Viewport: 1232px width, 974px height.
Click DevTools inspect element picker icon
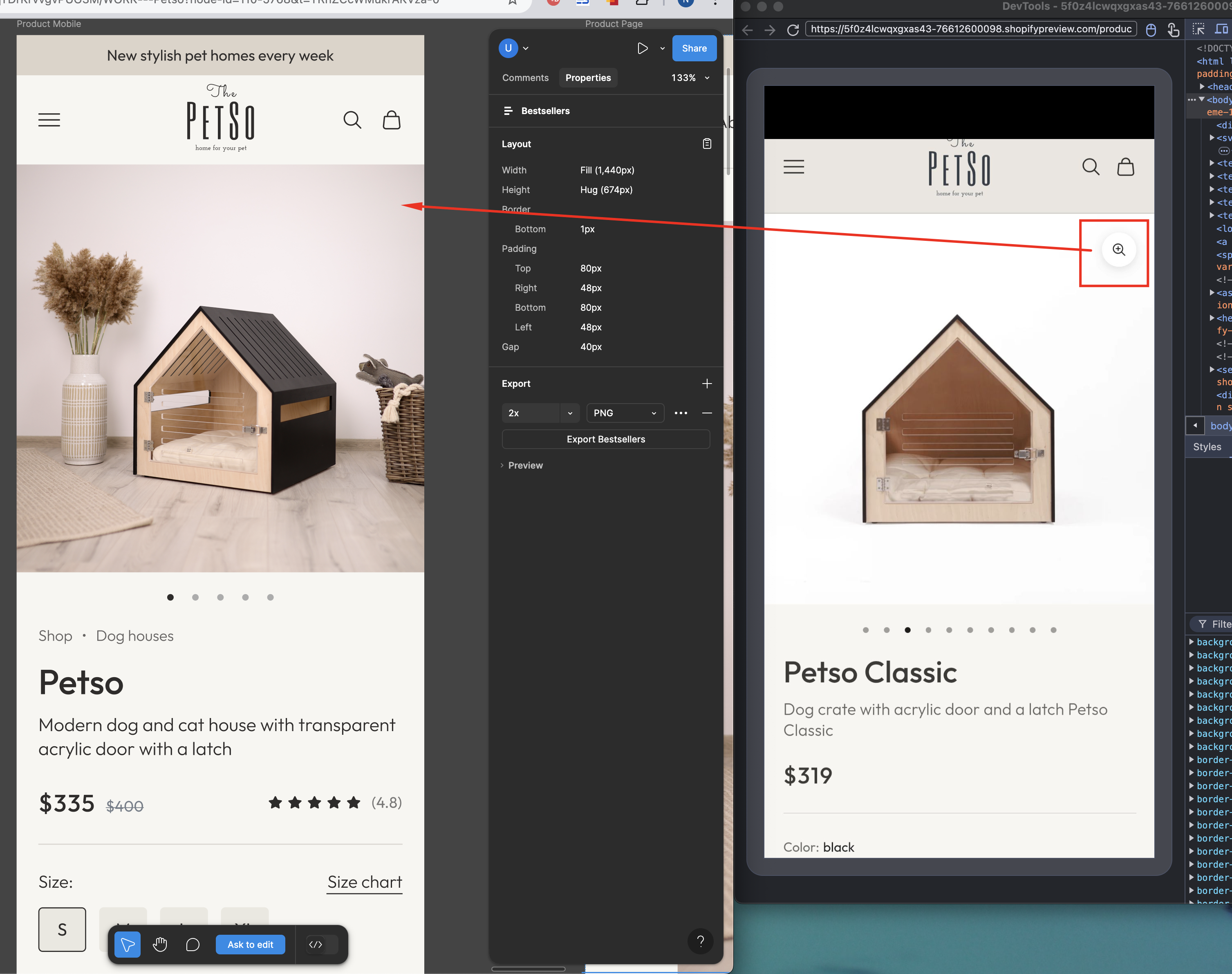1198,29
